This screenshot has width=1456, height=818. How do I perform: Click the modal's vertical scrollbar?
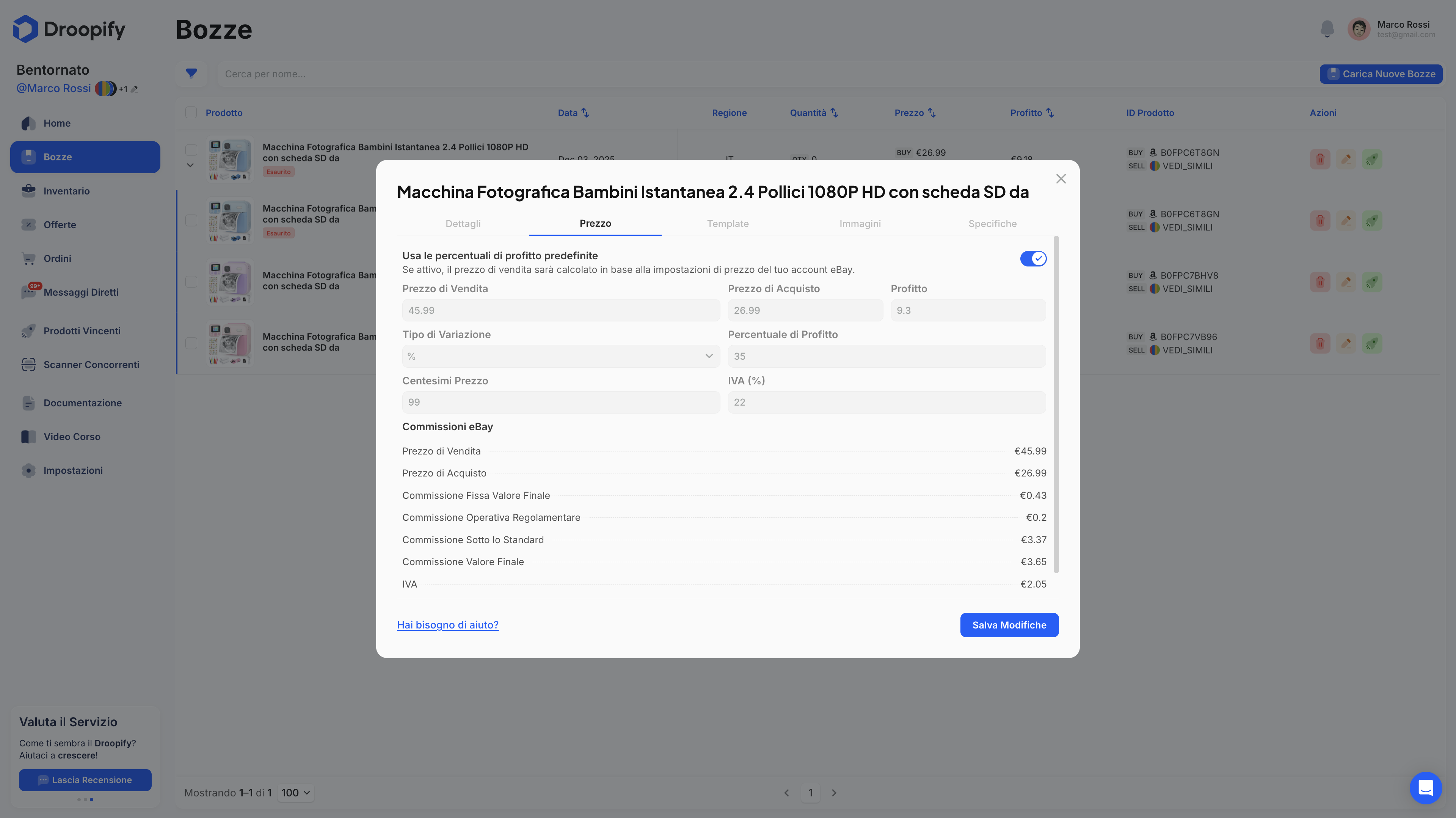1056,404
